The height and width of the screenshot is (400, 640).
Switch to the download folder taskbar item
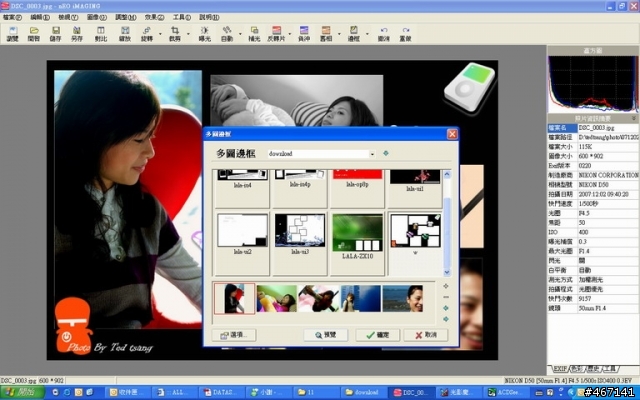362,392
